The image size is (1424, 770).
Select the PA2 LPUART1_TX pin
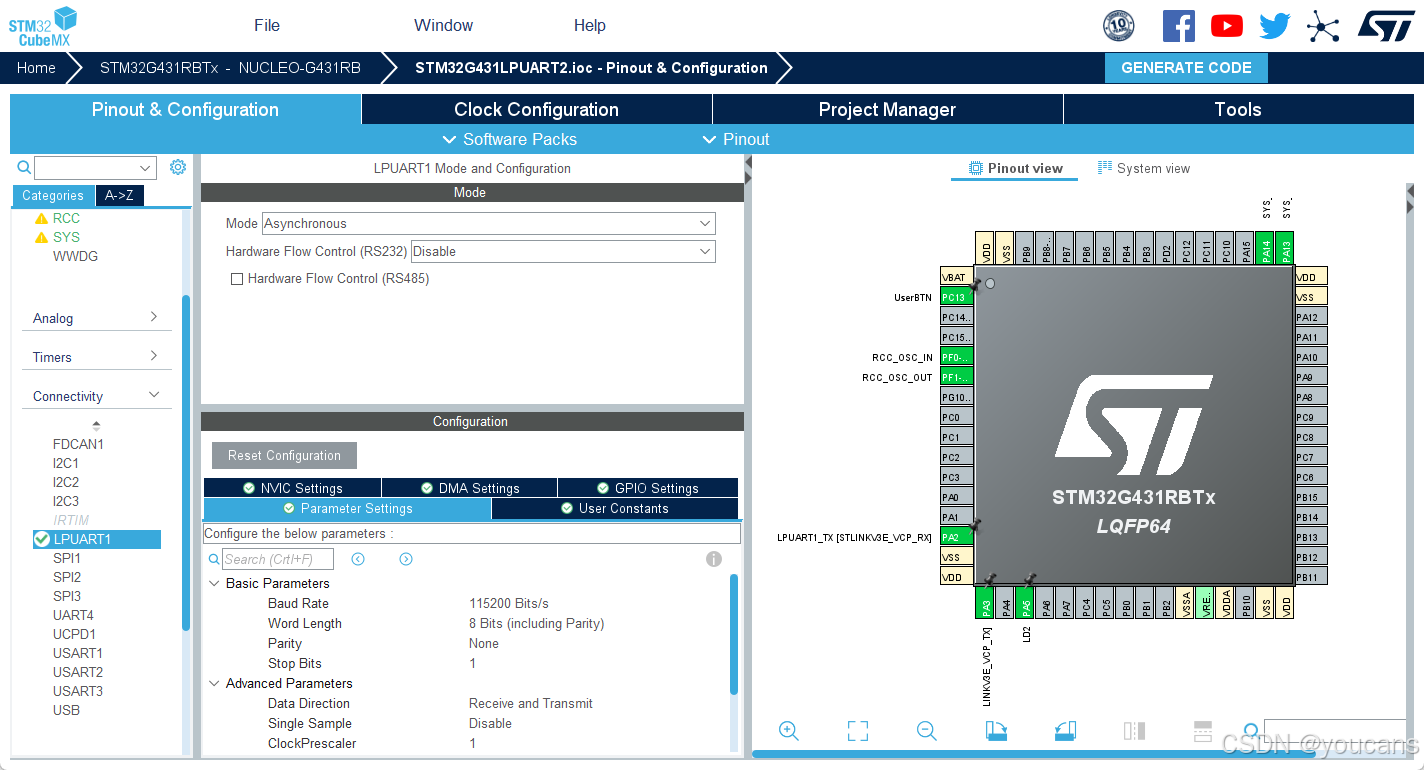(956, 537)
